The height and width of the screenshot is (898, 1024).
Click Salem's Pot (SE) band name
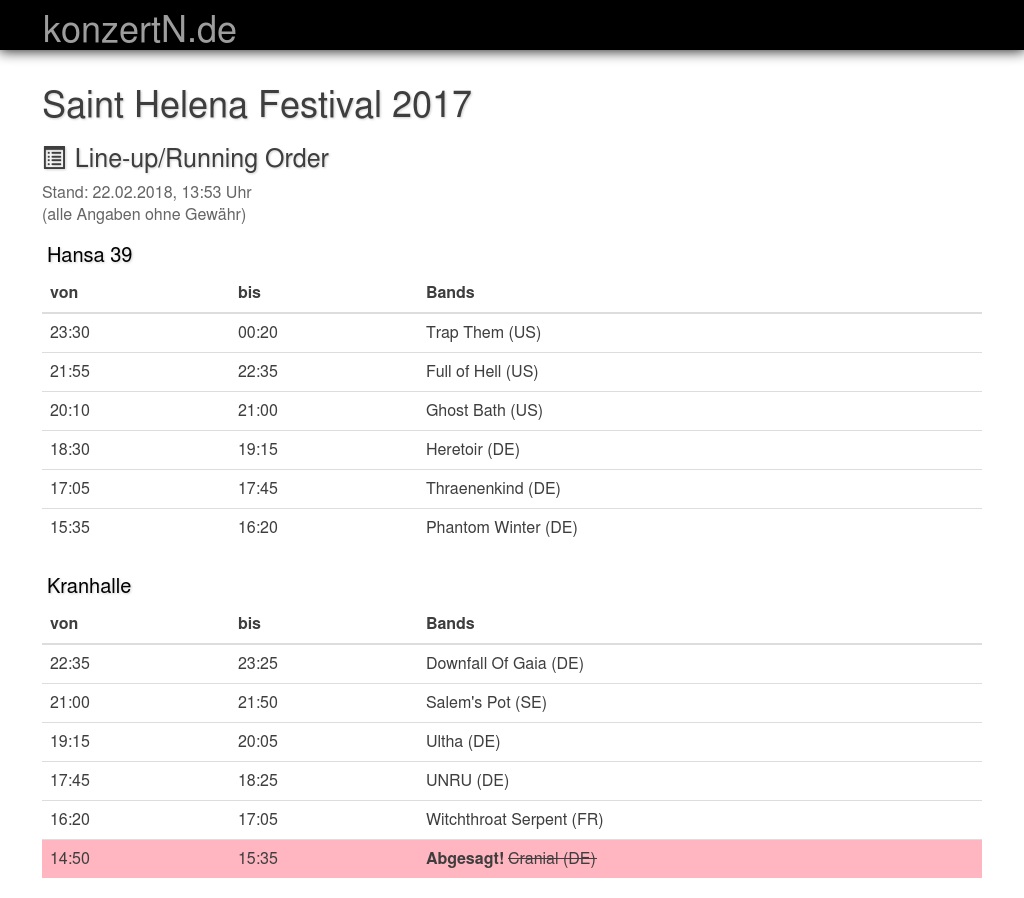coord(486,702)
